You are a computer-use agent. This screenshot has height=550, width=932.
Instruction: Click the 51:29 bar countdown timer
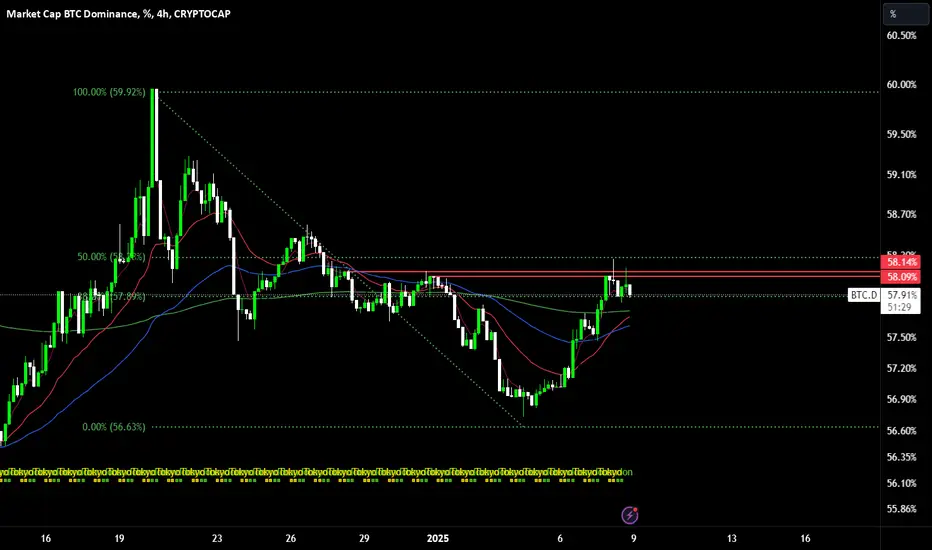[899, 307]
